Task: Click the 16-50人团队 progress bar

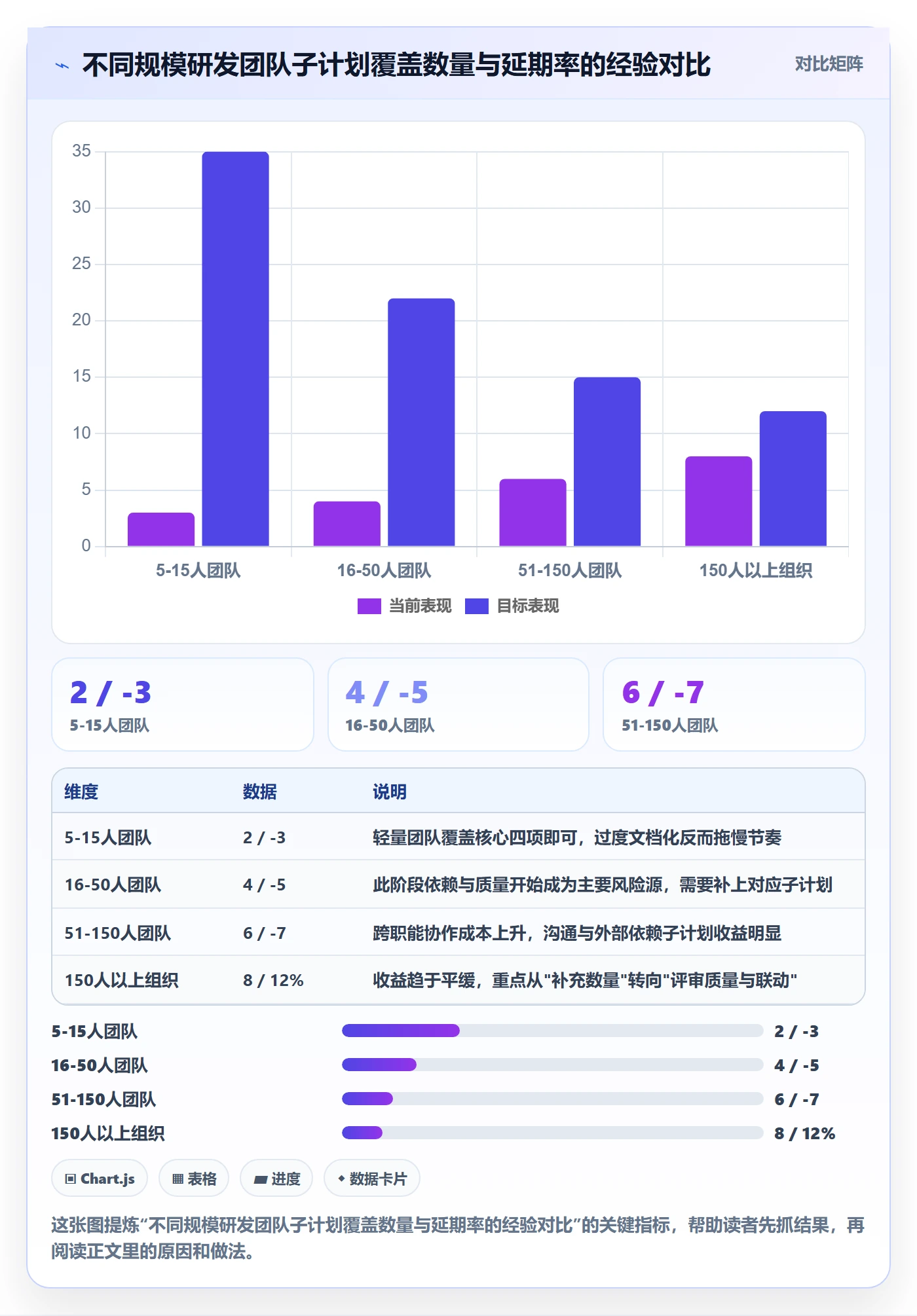Action: point(553,1065)
